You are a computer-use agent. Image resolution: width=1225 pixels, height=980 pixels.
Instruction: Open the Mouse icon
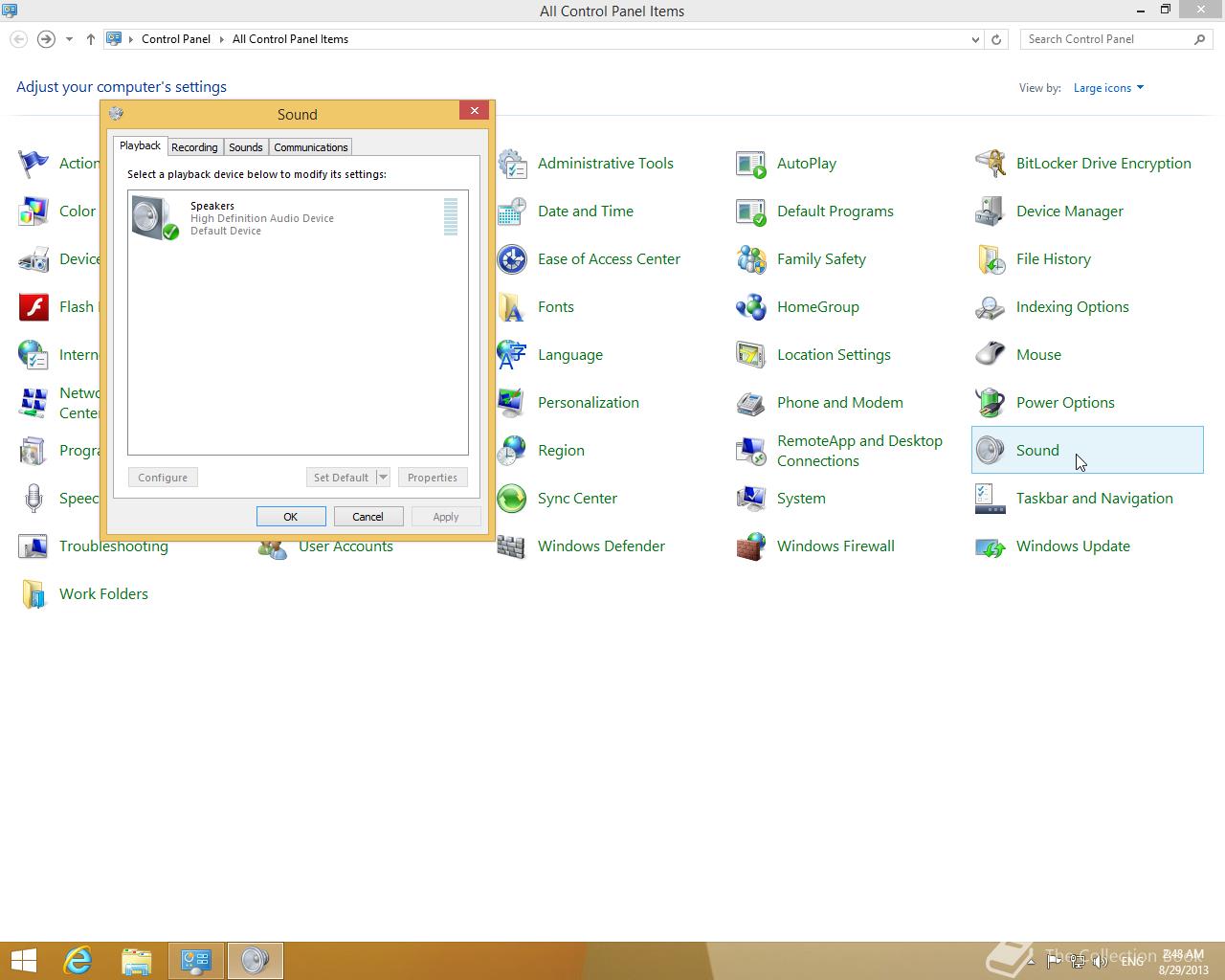[991, 355]
